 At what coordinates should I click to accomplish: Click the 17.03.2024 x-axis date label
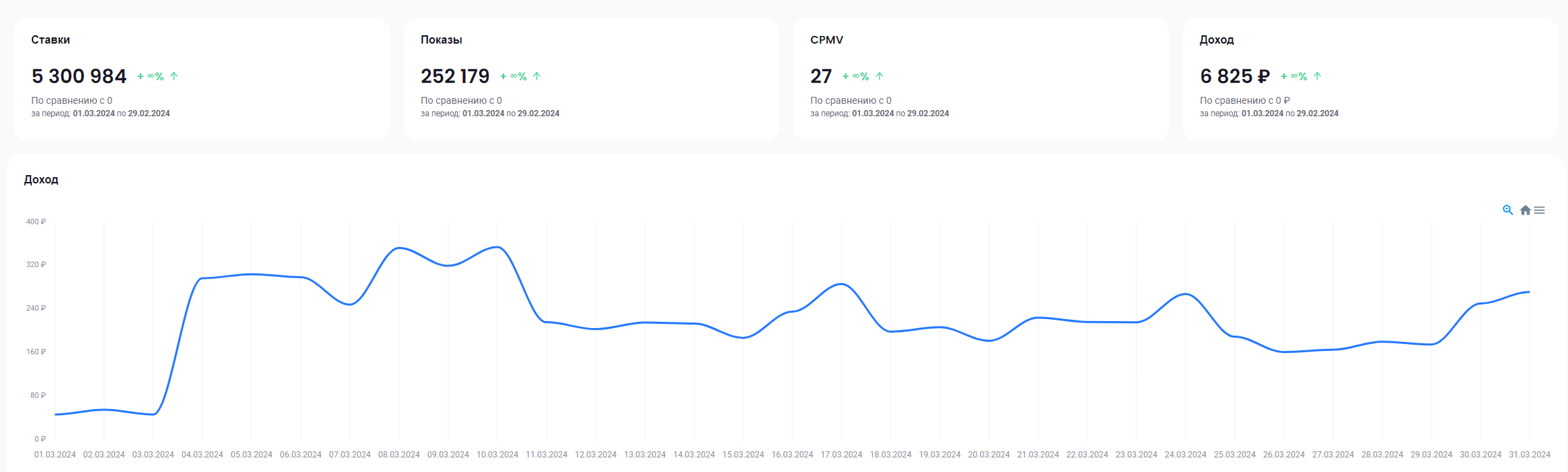click(841, 455)
